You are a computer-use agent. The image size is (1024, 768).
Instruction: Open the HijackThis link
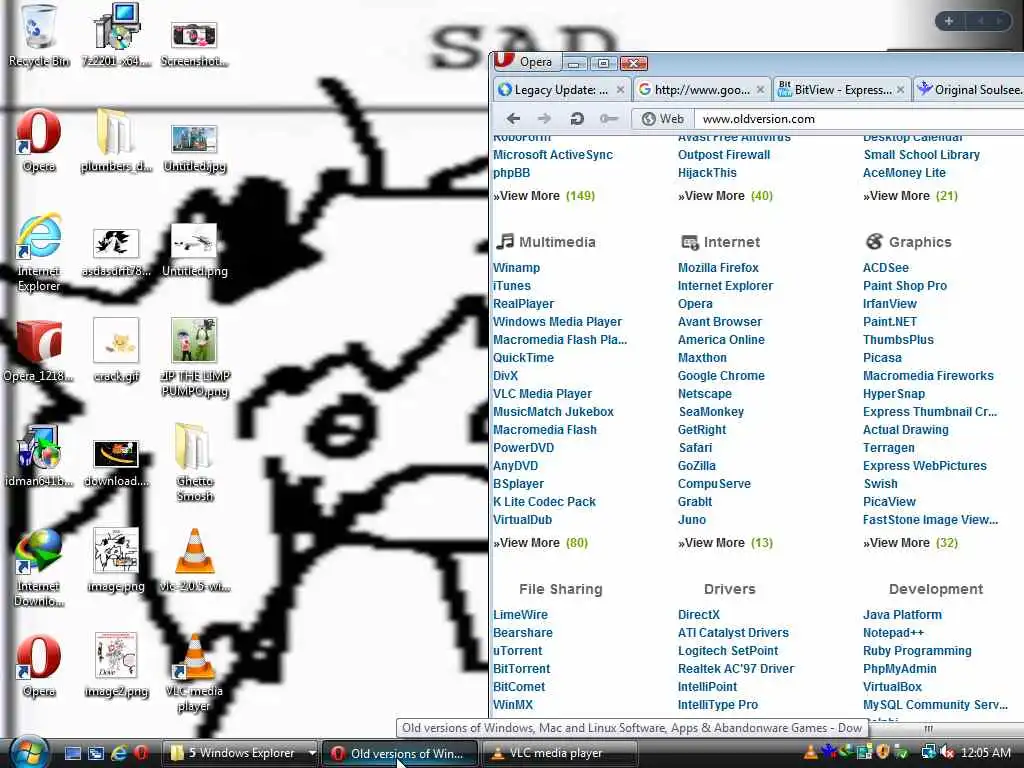(x=707, y=173)
